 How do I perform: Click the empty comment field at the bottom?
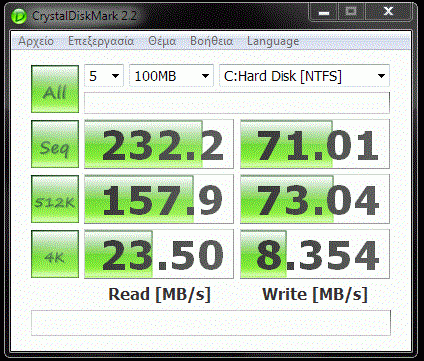211,323
